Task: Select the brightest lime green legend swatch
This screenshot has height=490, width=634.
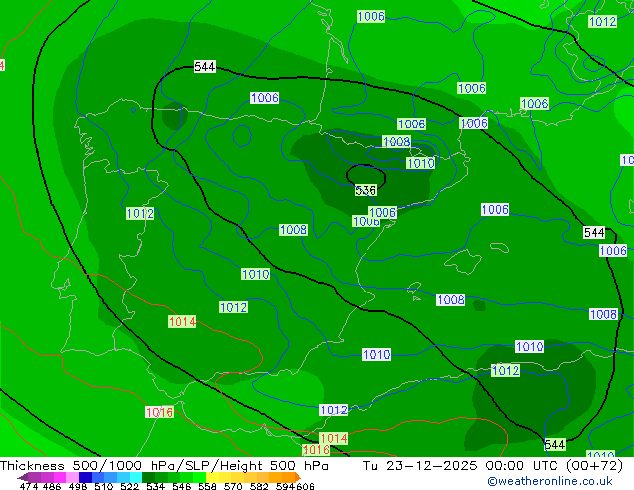Action: 199,477
